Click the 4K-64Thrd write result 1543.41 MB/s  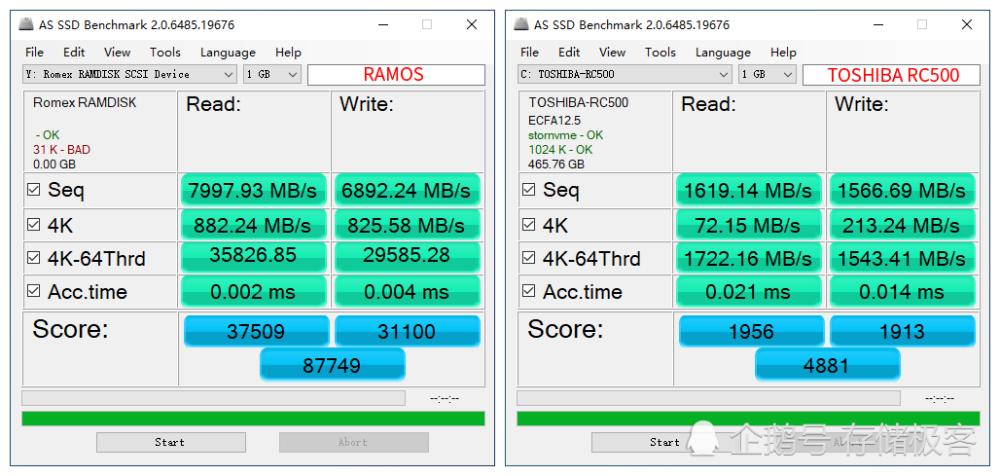[902, 258]
